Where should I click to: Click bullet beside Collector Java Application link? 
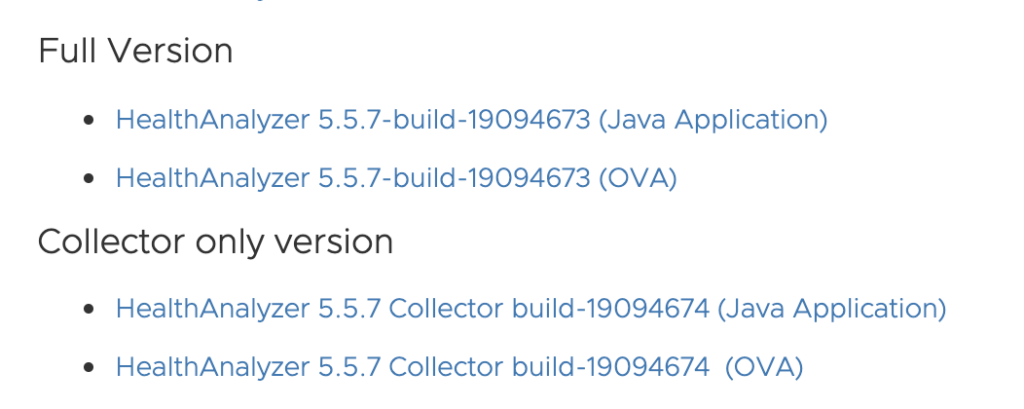pyautogui.click(x=89, y=309)
